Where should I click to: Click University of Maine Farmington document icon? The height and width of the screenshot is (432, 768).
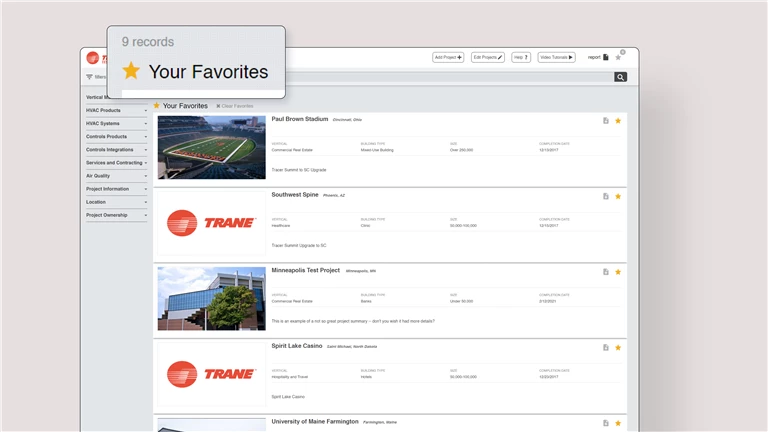[606, 423]
